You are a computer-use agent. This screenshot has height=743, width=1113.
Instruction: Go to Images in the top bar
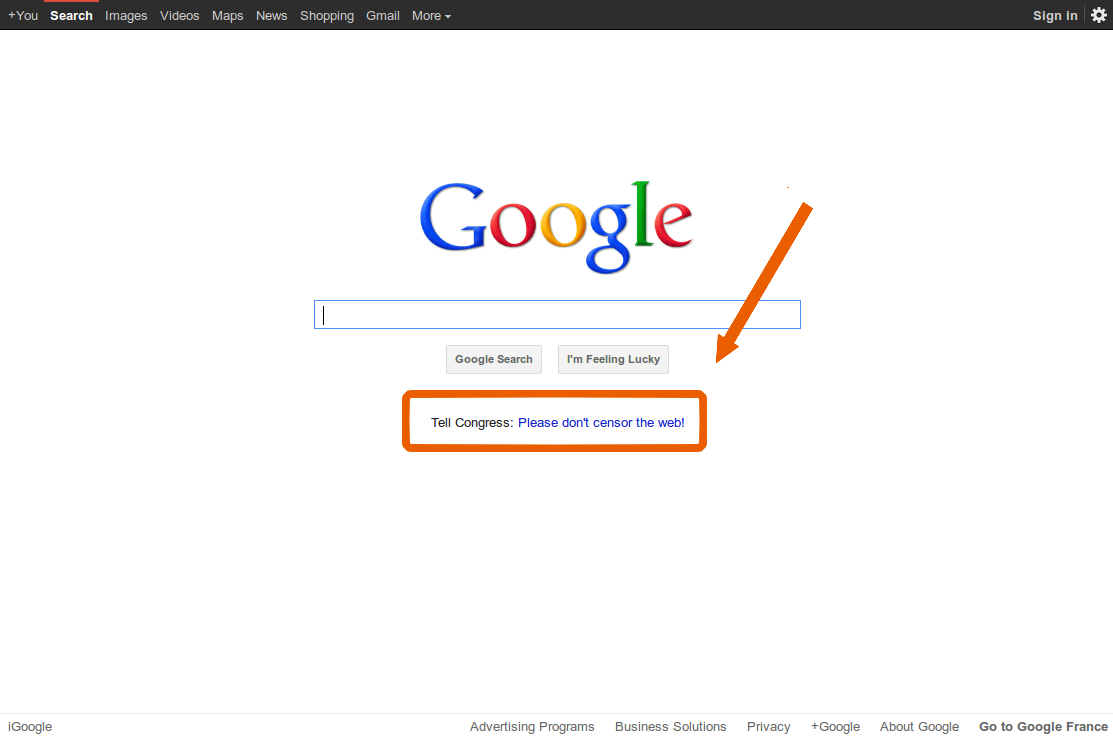(126, 16)
